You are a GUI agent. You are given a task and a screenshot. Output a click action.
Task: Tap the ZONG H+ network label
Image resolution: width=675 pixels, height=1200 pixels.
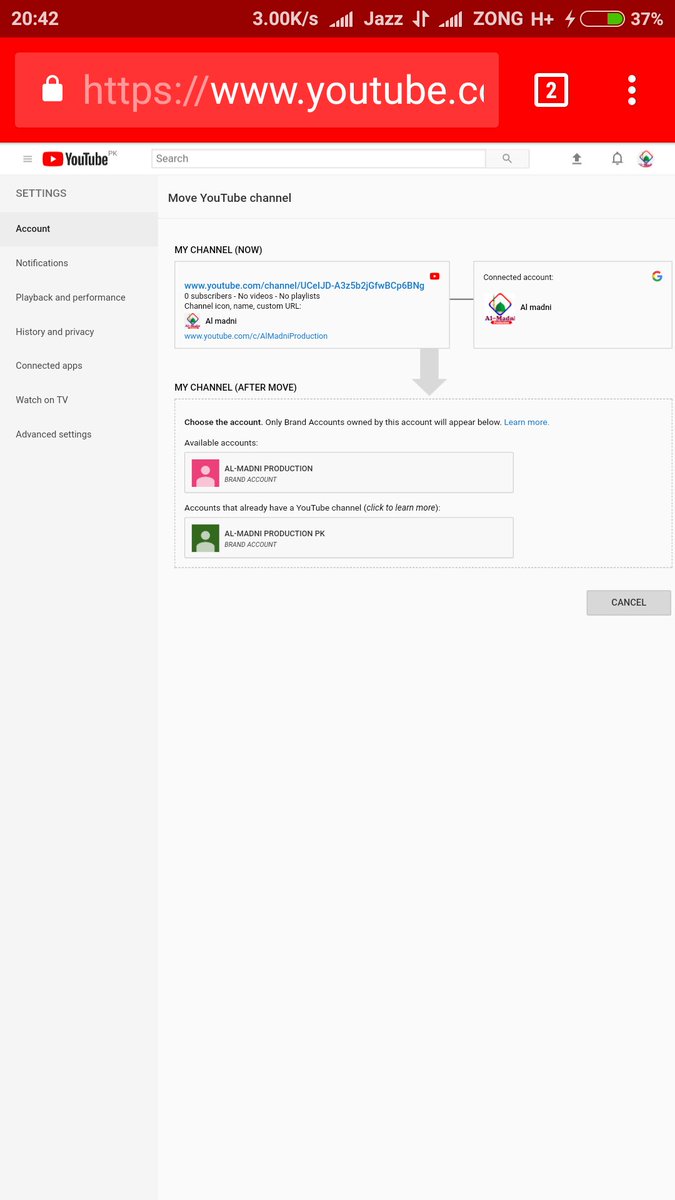pos(513,18)
